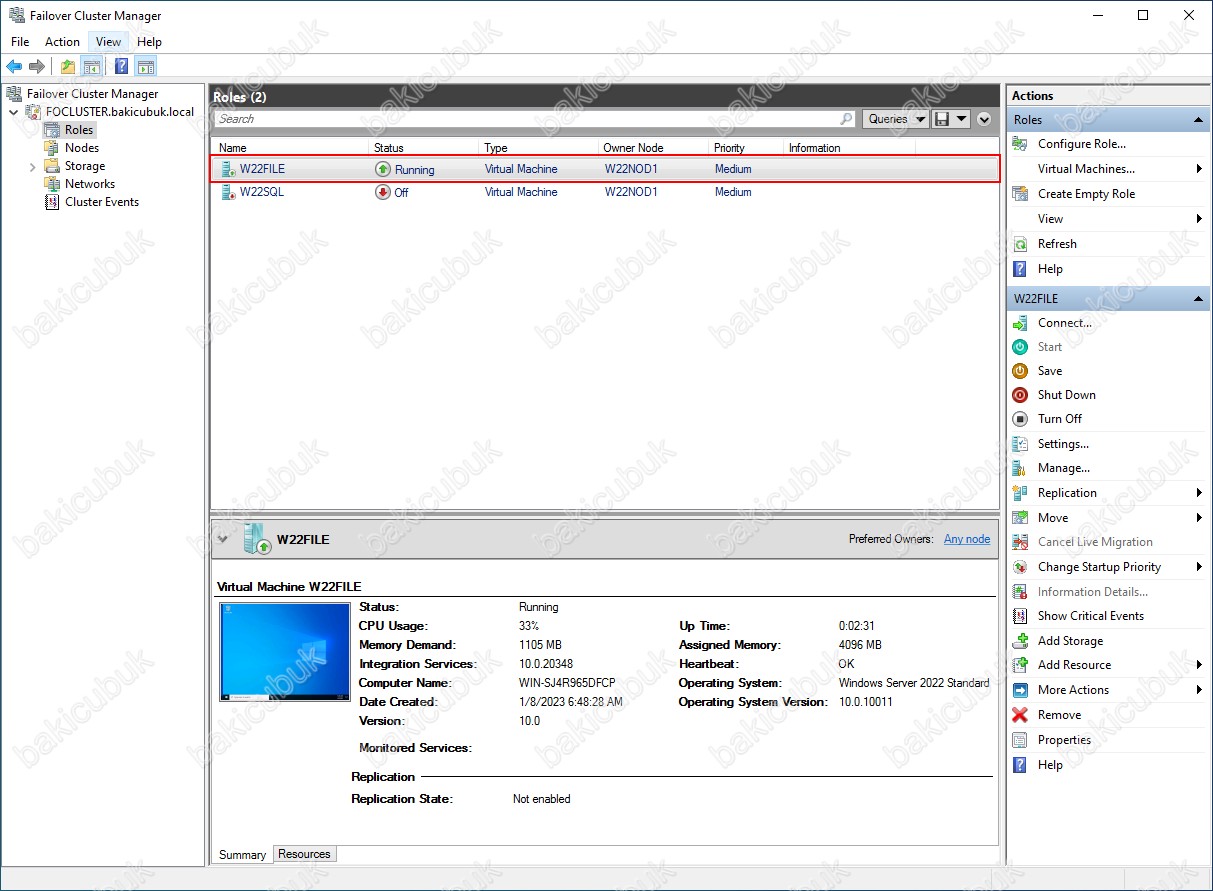Open the Help menu in the menu bar

[149, 42]
